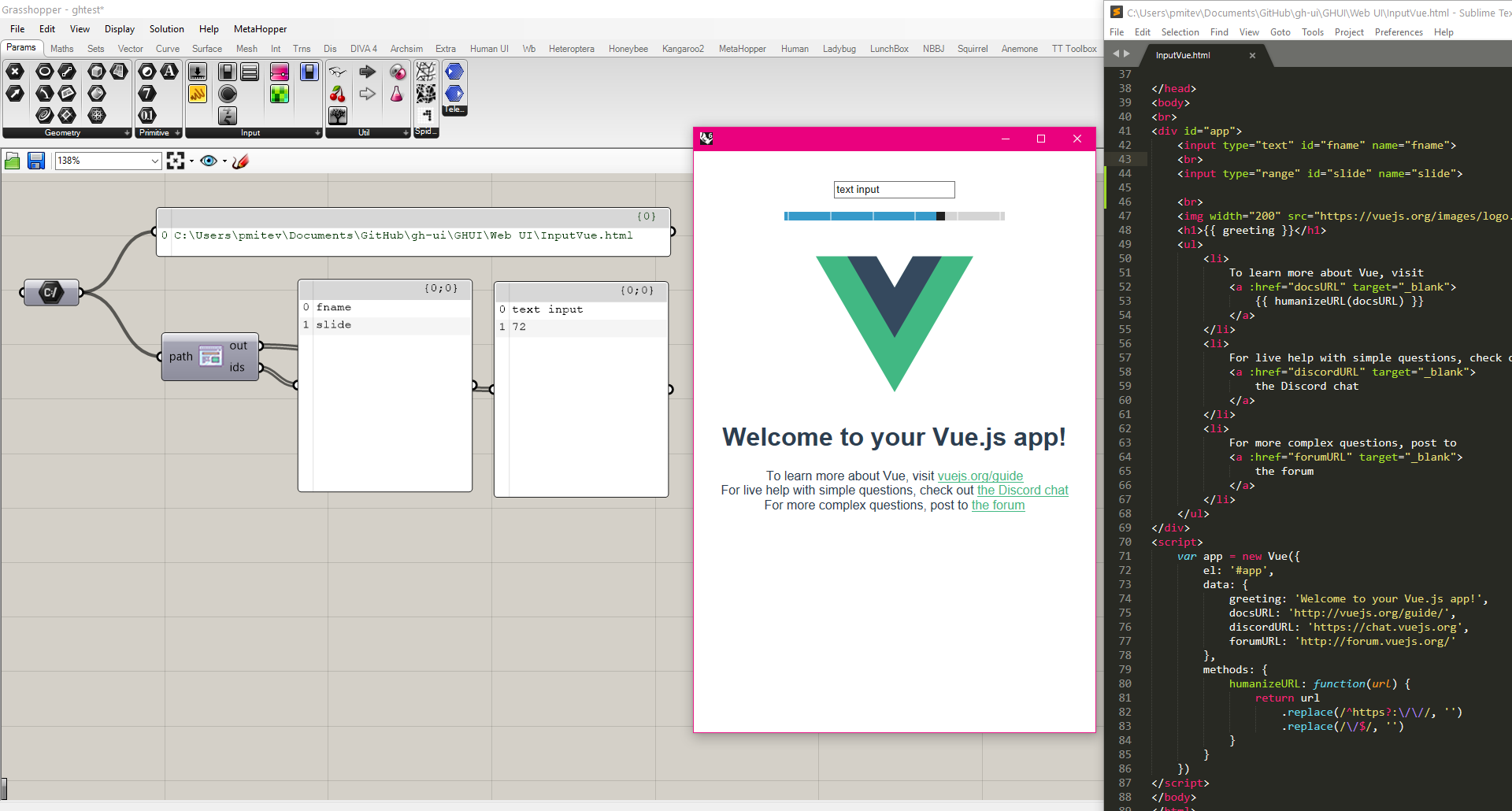Maximize the pink Vue app window
1512x811 pixels.
pos(1041,139)
